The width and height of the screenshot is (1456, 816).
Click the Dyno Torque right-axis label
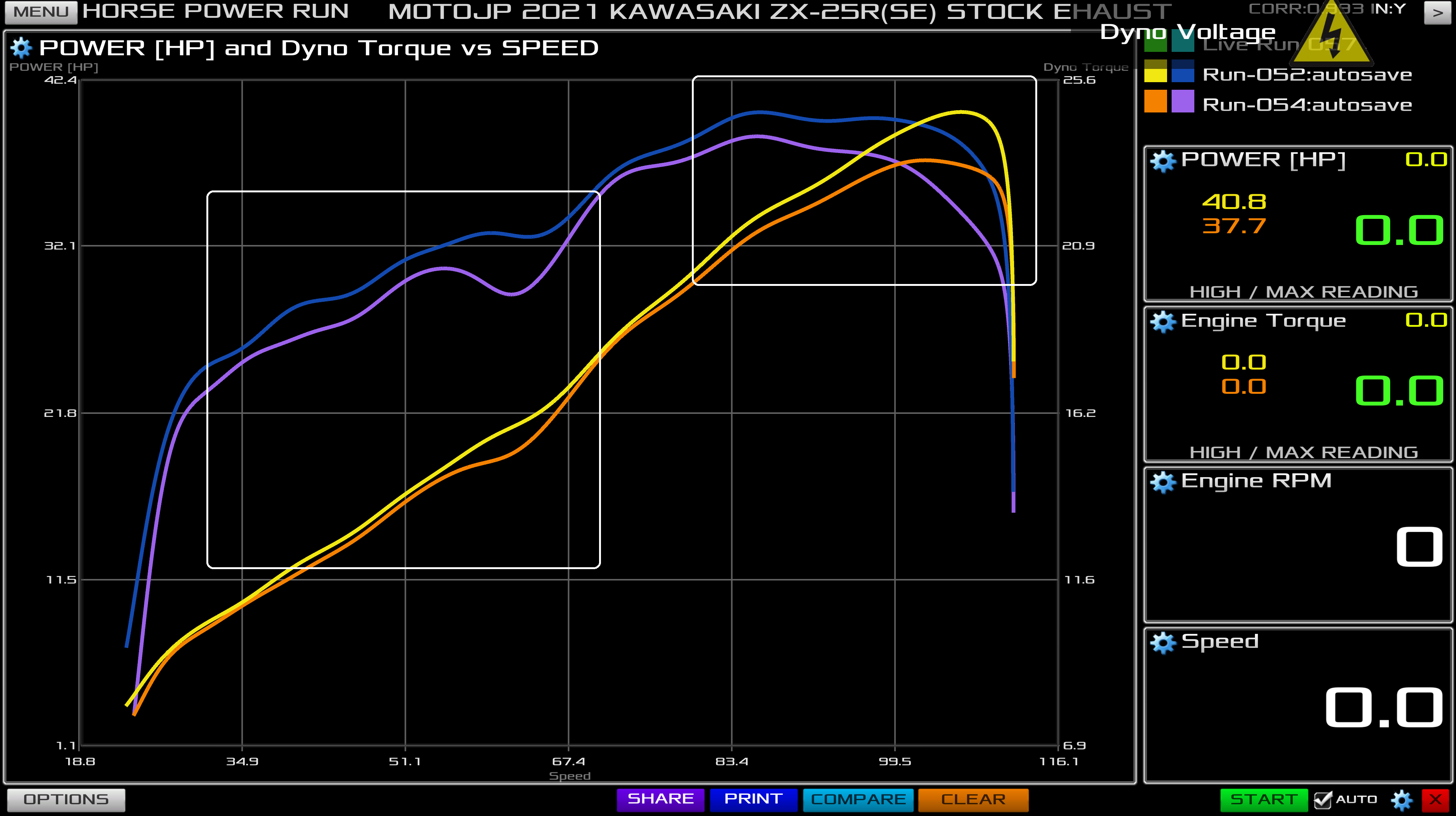click(x=1086, y=67)
